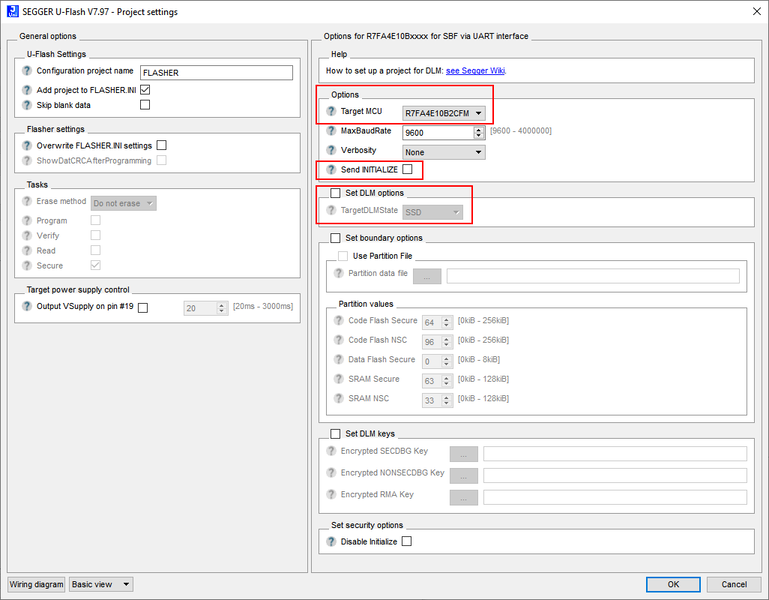The height and width of the screenshot is (600, 769).
Task: Confirm settings with the OK button
Action: pyautogui.click(x=673, y=584)
